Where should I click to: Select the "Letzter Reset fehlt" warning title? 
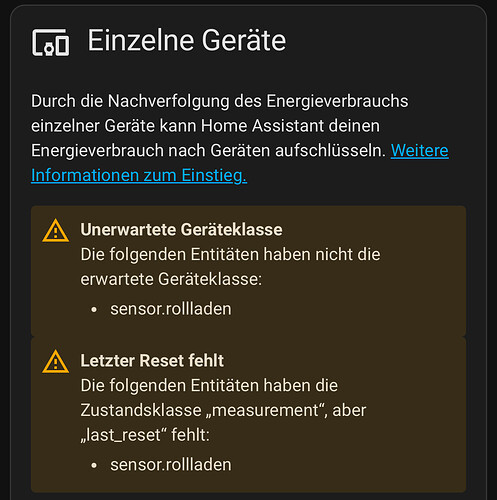152,361
